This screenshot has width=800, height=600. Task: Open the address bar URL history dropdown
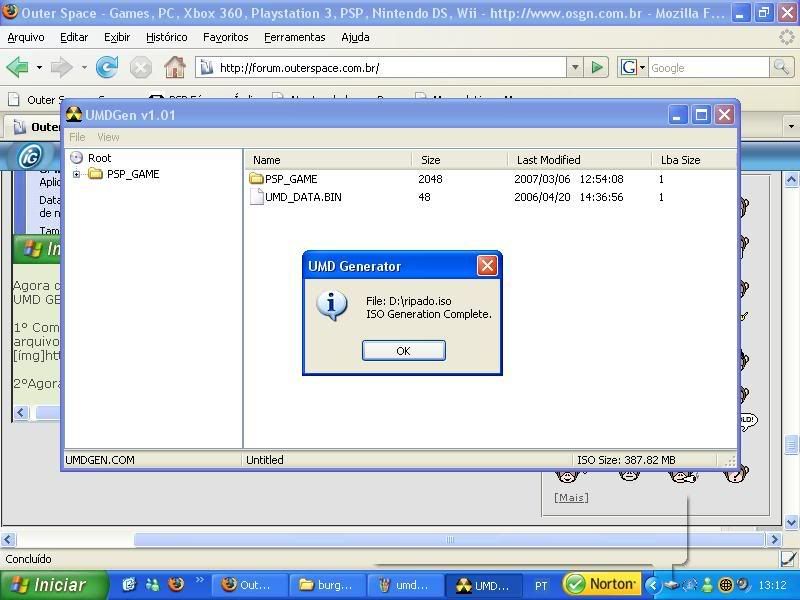click(574, 67)
